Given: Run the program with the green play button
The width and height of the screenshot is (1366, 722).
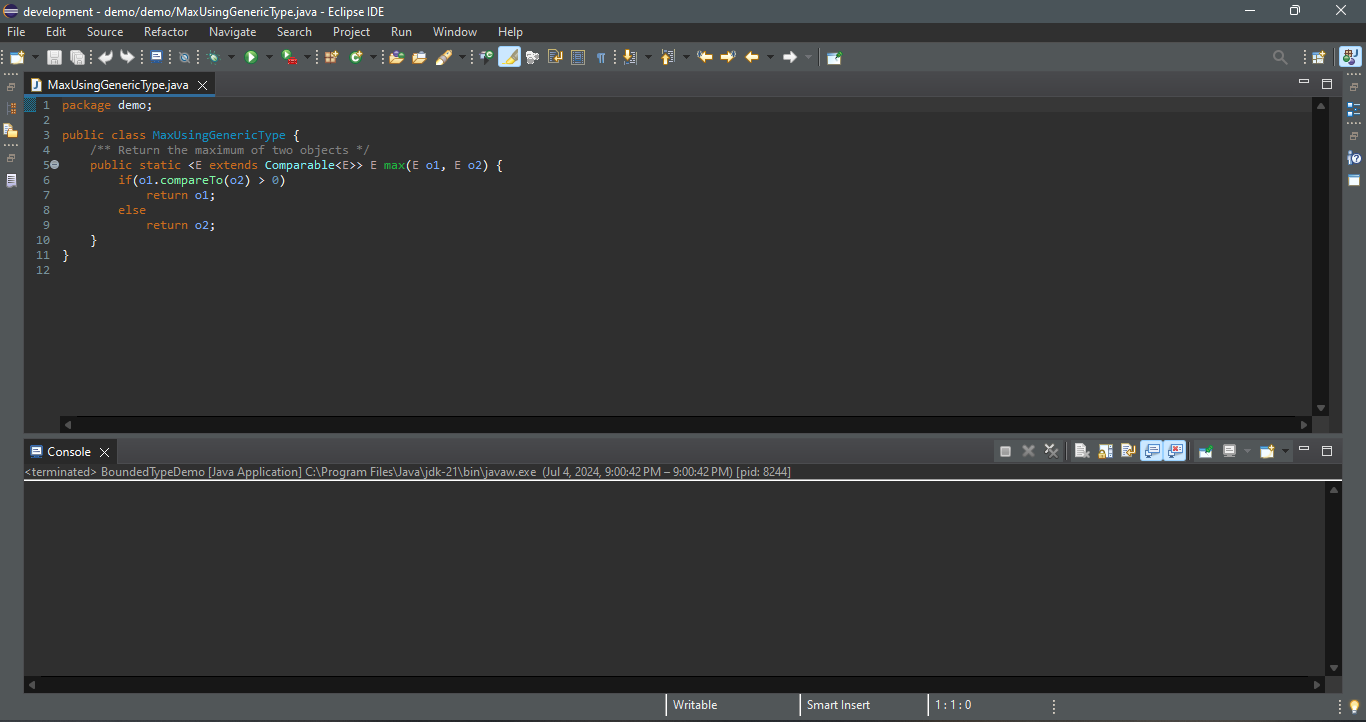Looking at the screenshot, I should (x=251, y=57).
